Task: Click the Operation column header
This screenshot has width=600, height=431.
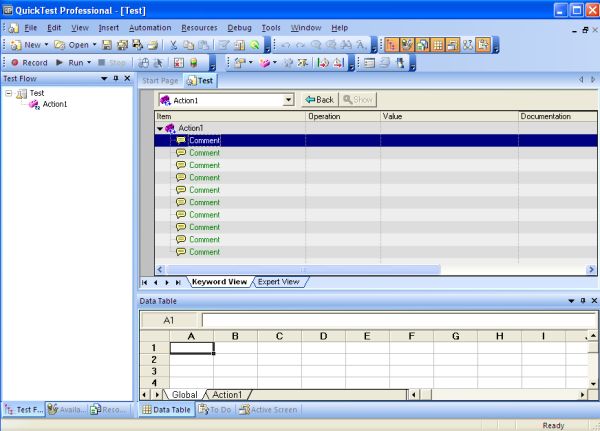Action: coord(343,116)
